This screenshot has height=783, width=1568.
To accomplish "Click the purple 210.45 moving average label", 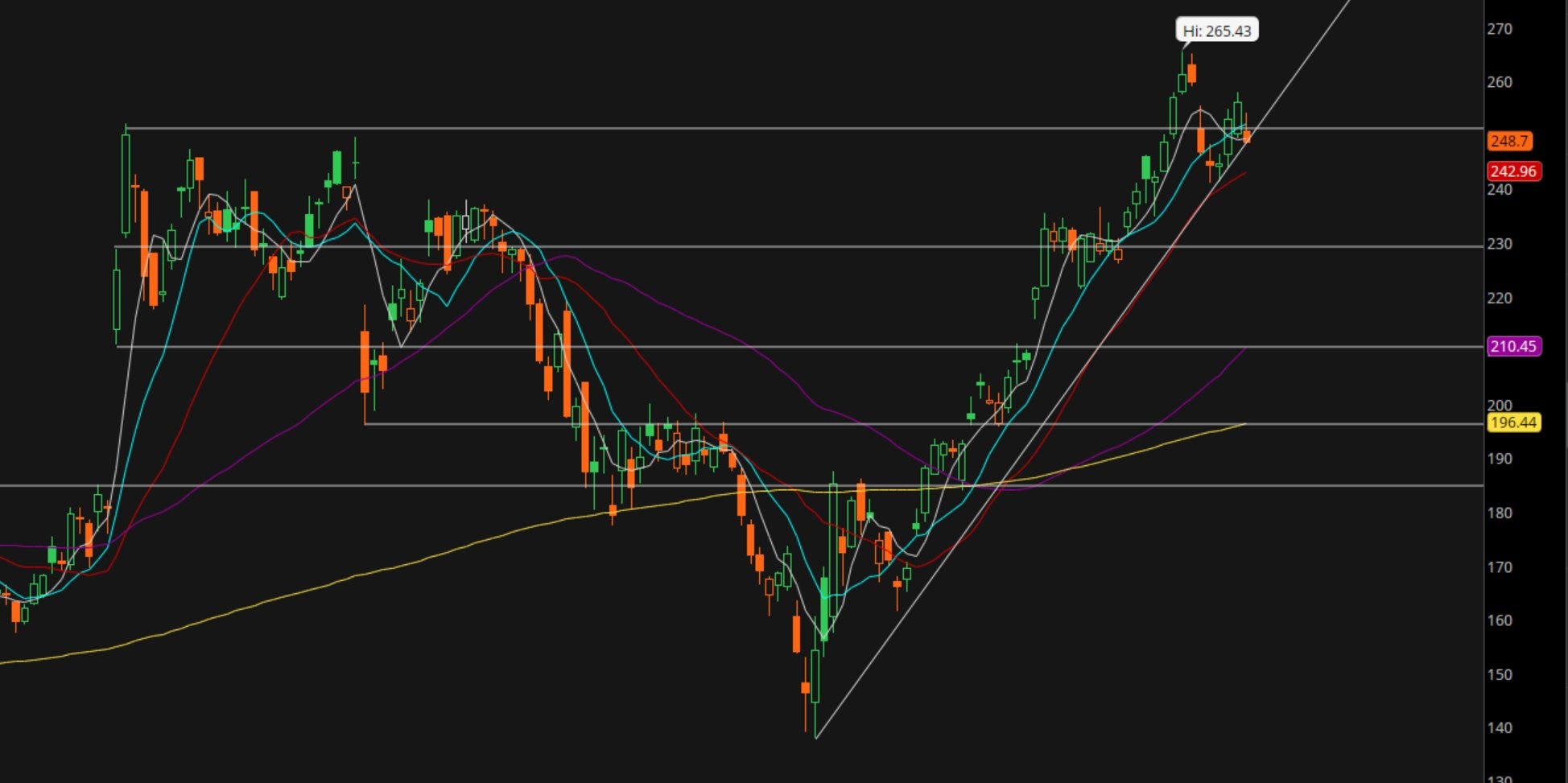I will [1513, 346].
